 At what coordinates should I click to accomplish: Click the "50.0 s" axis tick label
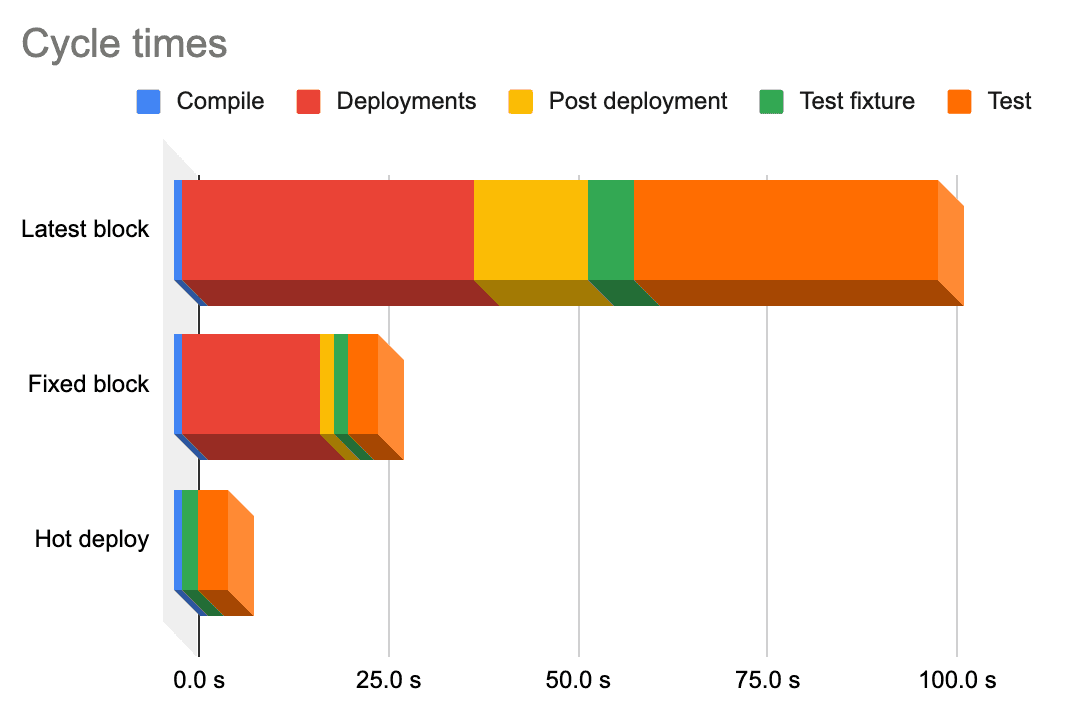click(x=578, y=681)
